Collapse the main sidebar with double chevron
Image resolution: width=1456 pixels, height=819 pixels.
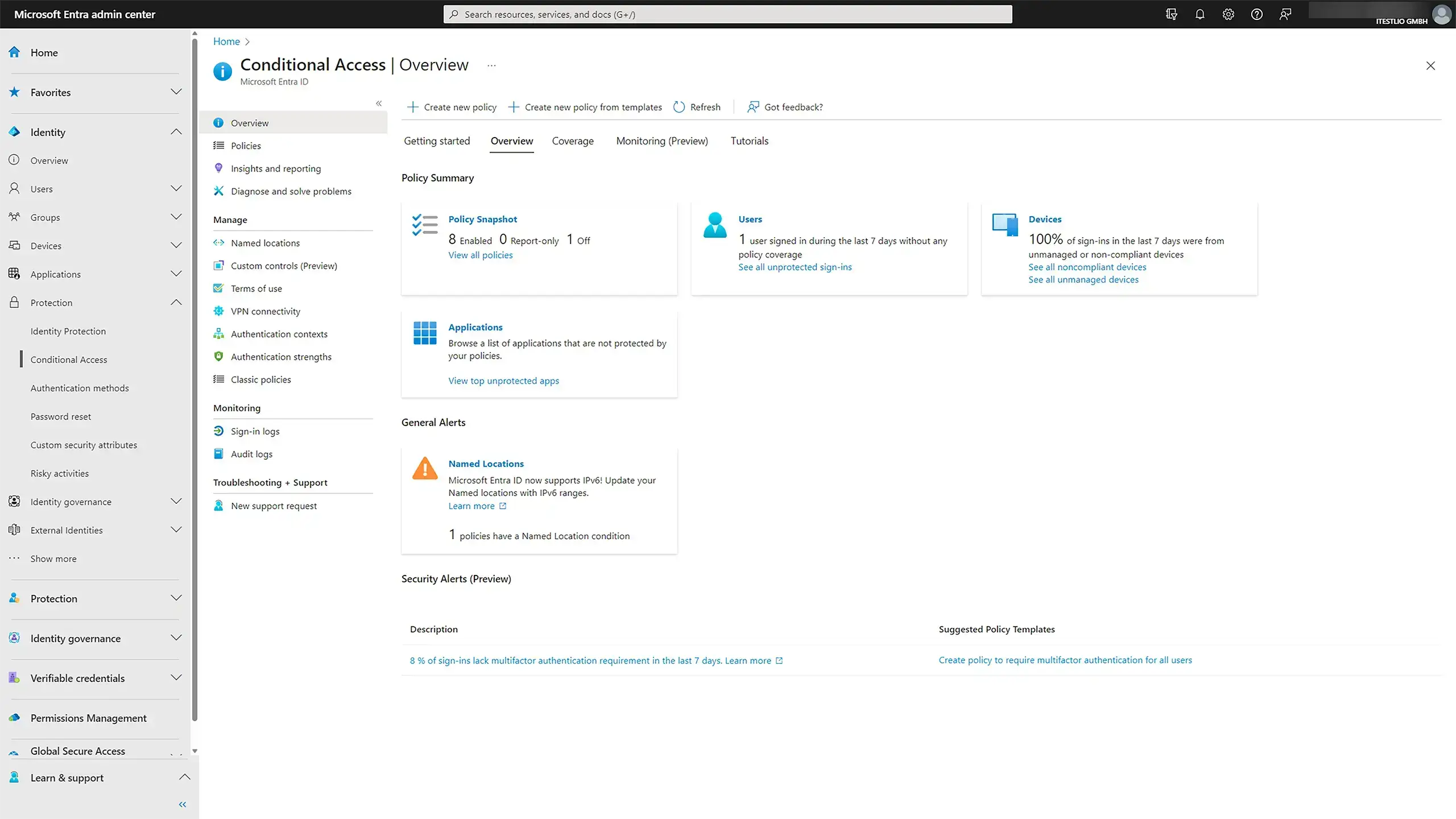pyautogui.click(x=183, y=804)
